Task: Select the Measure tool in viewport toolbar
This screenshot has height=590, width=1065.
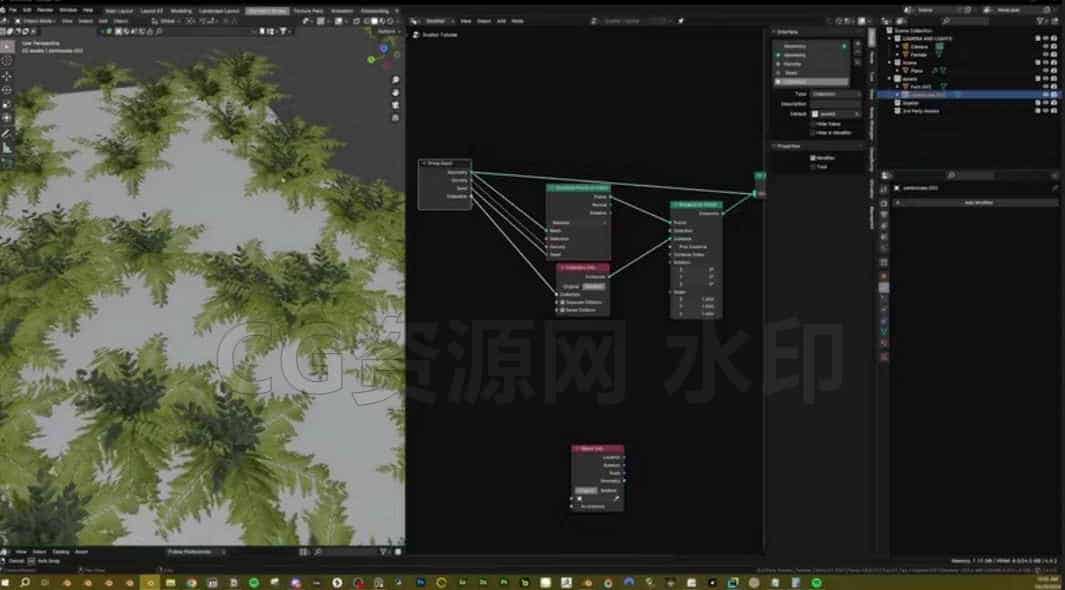Action: click(7, 148)
